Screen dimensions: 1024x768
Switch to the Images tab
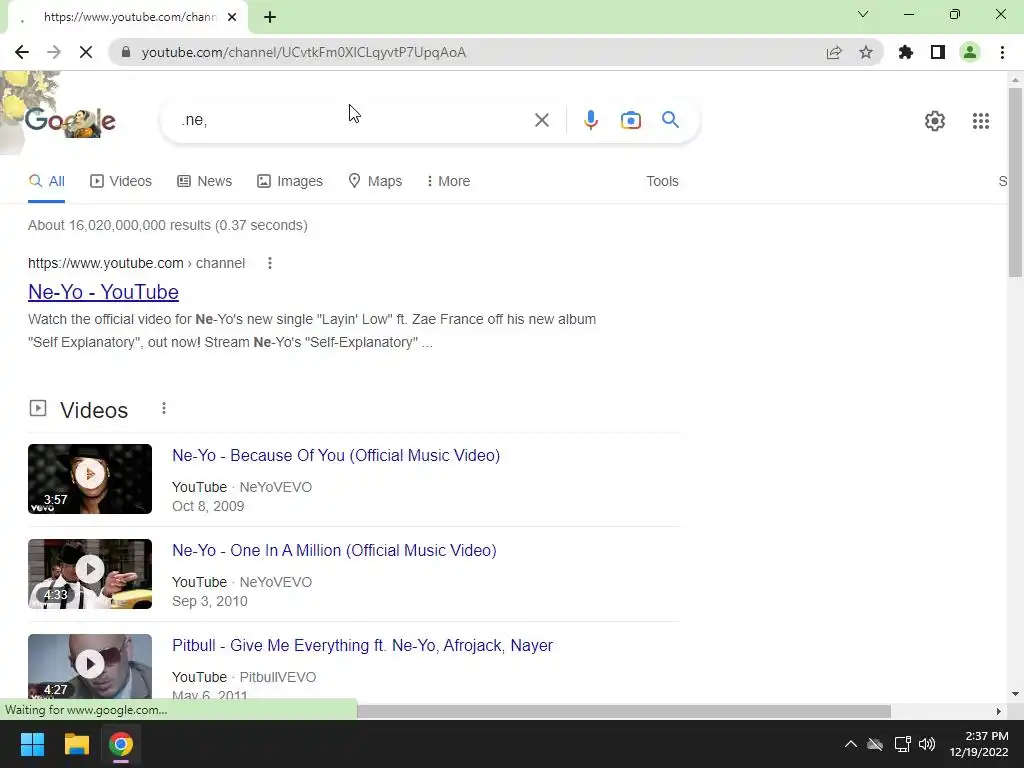click(290, 181)
